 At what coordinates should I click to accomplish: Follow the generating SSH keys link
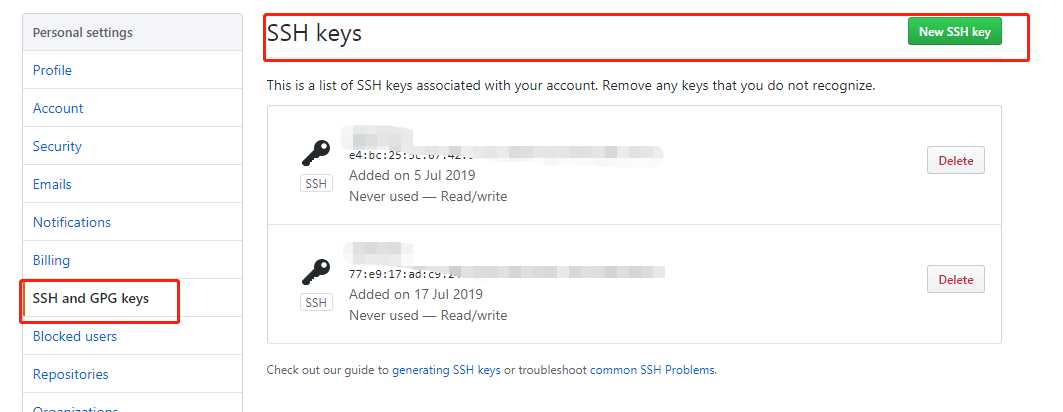[446, 370]
